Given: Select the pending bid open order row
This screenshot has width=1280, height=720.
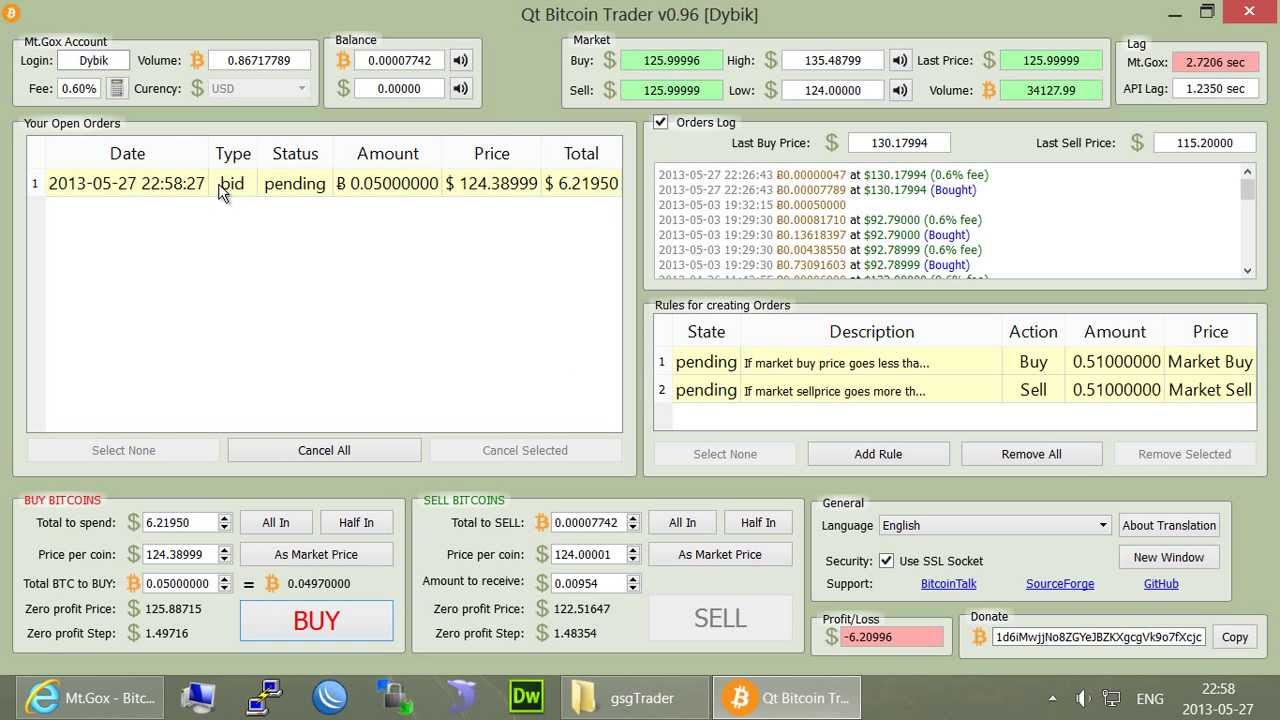Looking at the screenshot, I should [x=324, y=183].
